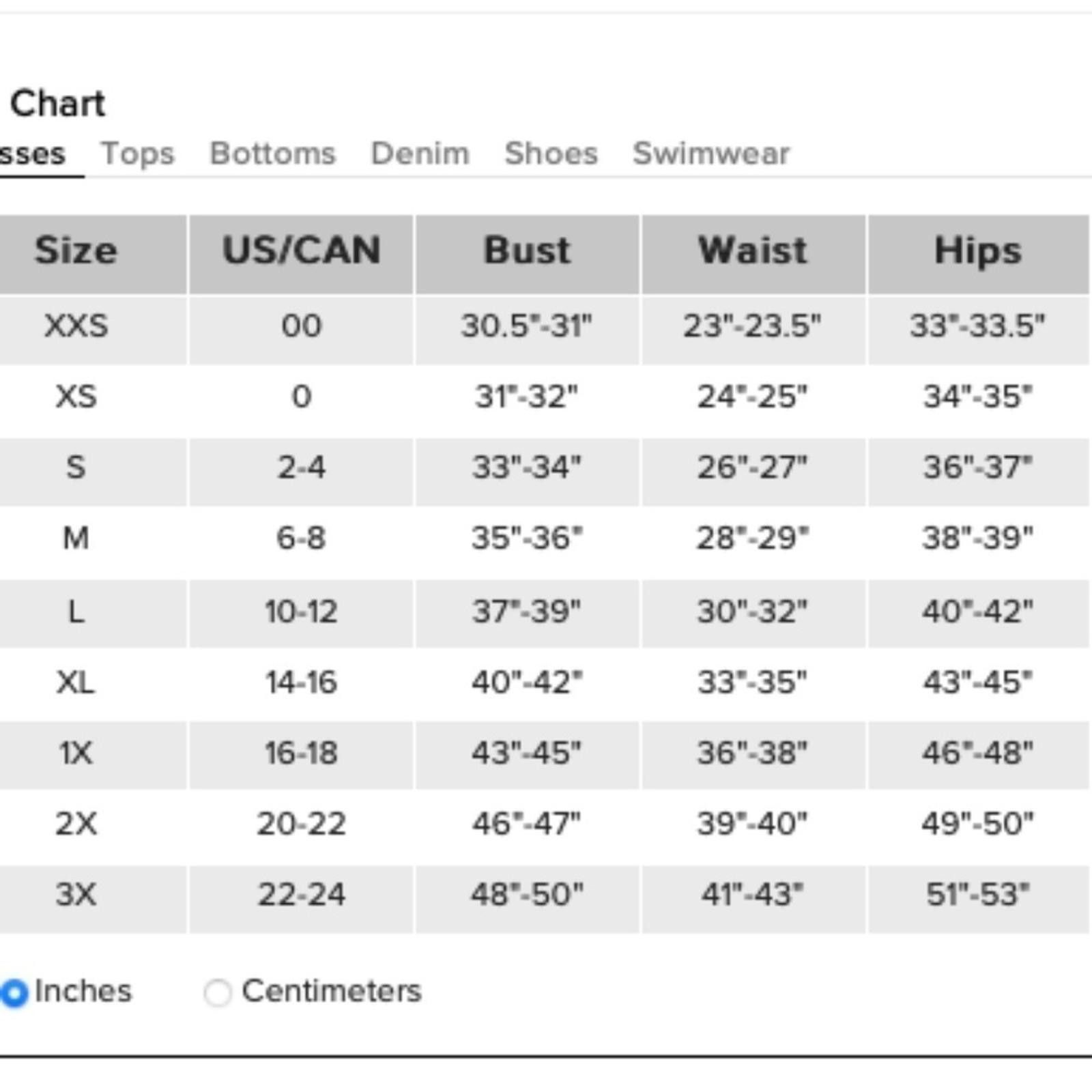This screenshot has height=1092, width=1092.
Task: Switch to the Denim tab
Action: pos(420,153)
